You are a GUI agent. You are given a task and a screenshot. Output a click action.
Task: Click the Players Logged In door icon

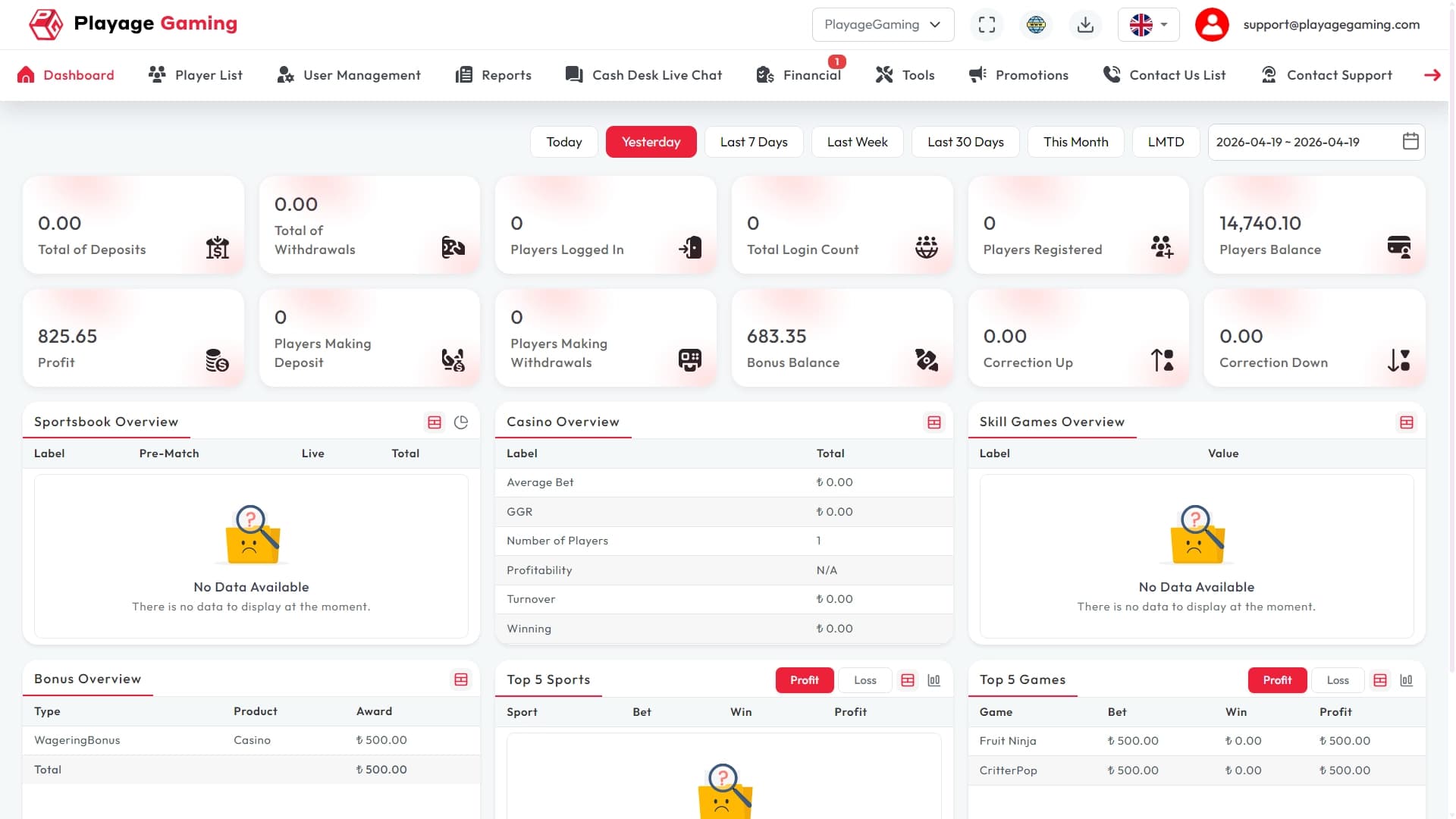click(690, 247)
